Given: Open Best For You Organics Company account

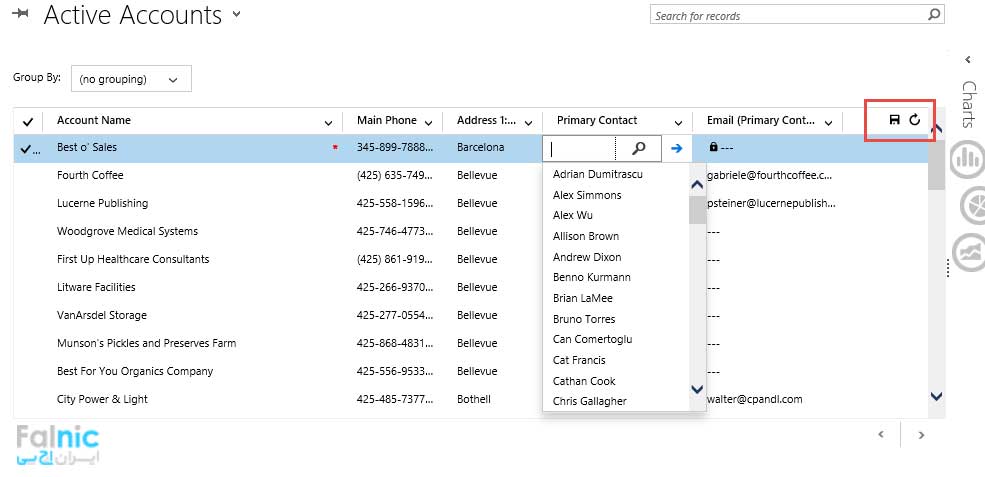Looking at the screenshot, I should [x=135, y=371].
